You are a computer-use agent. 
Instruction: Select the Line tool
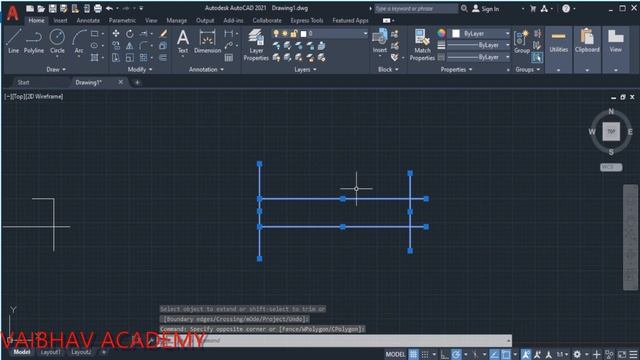pos(13,41)
